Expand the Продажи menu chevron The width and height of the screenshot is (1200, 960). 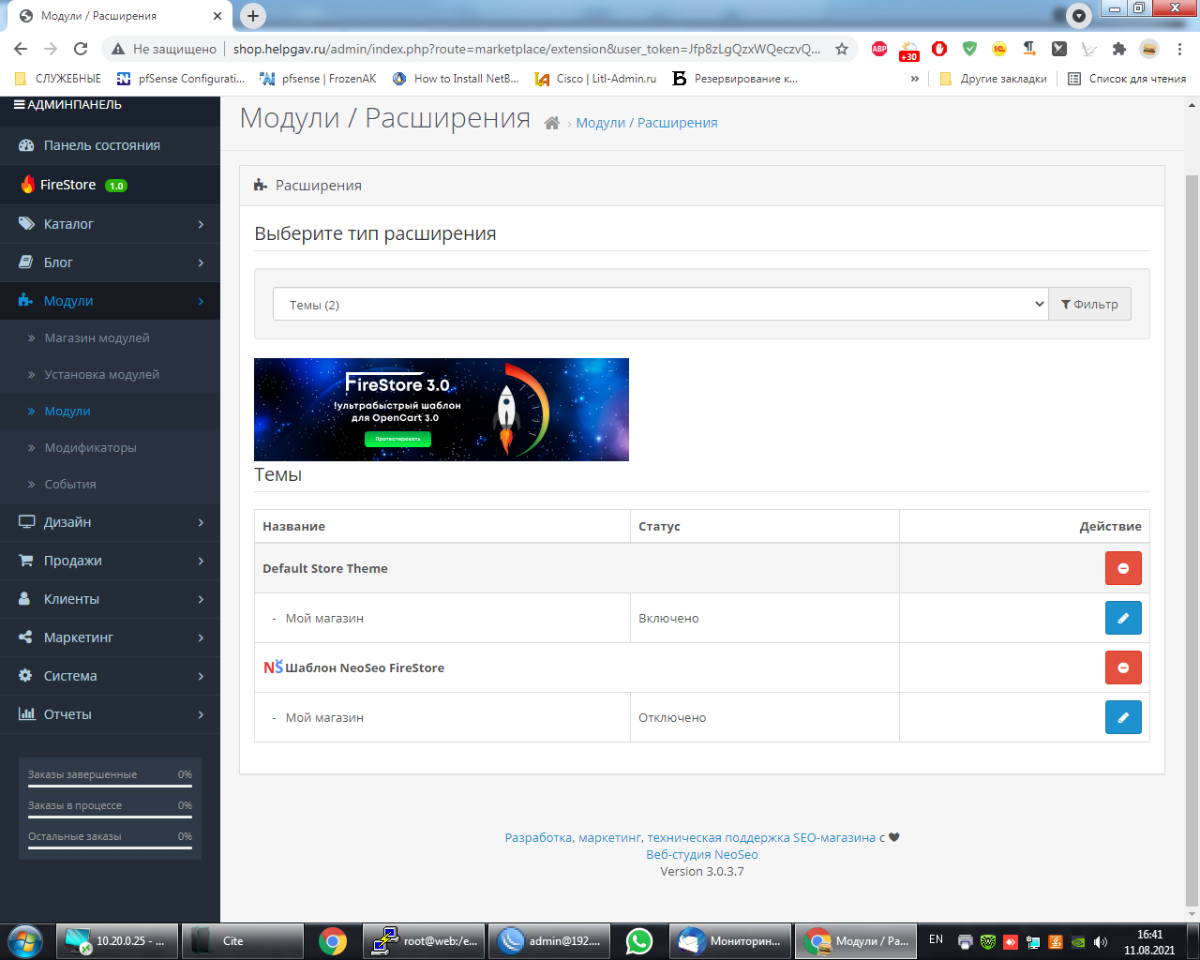pos(201,560)
